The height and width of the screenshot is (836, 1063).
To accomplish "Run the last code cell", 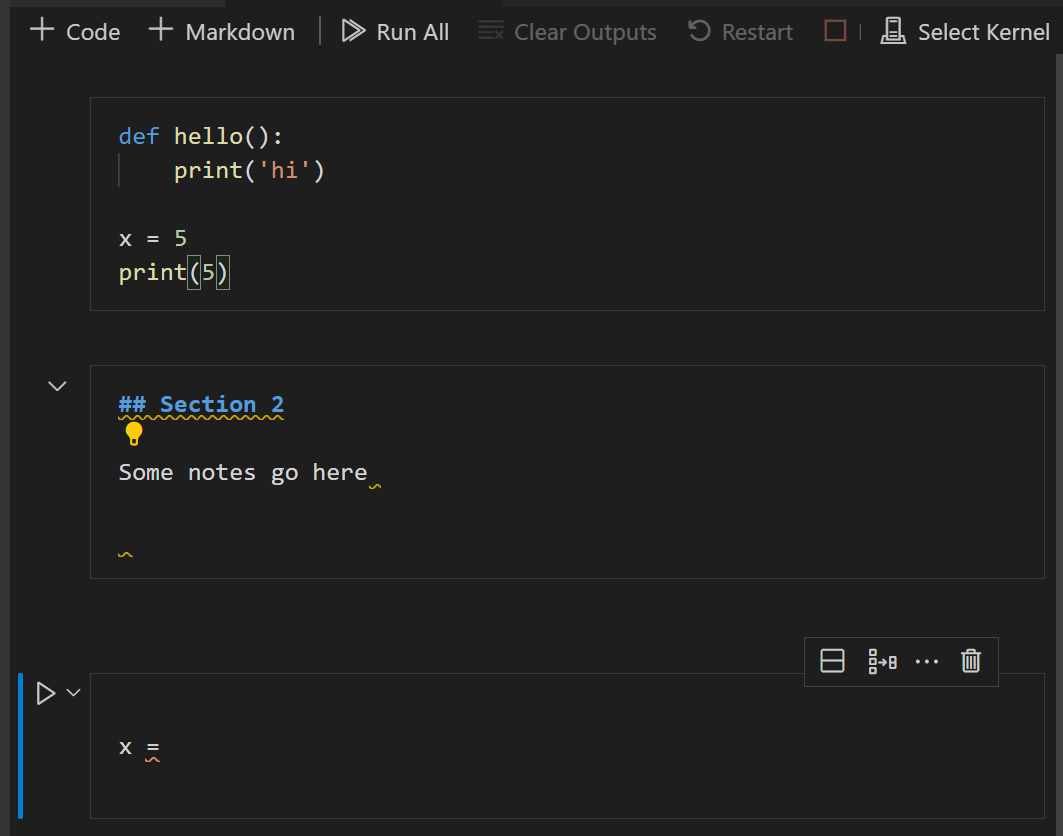I will [45, 693].
